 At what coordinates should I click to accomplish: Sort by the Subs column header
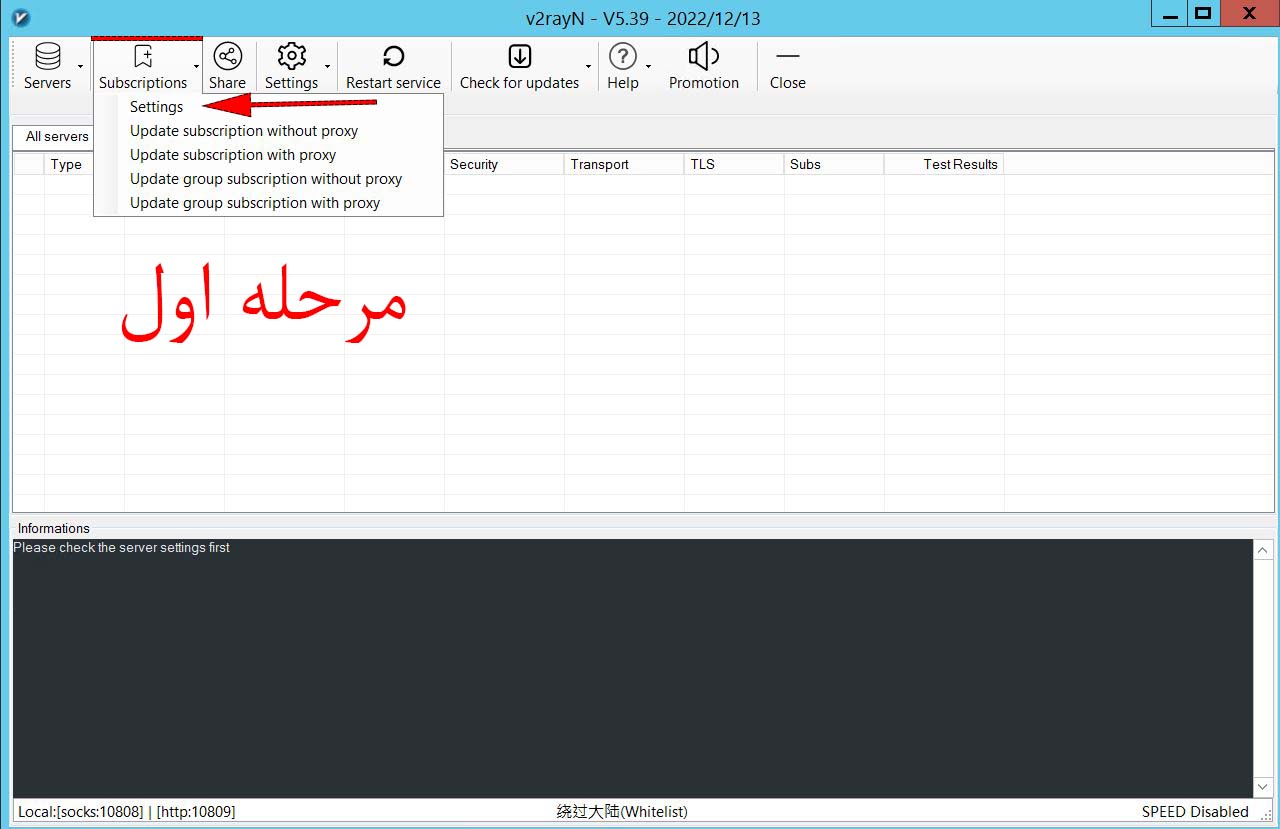[x=834, y=164]
